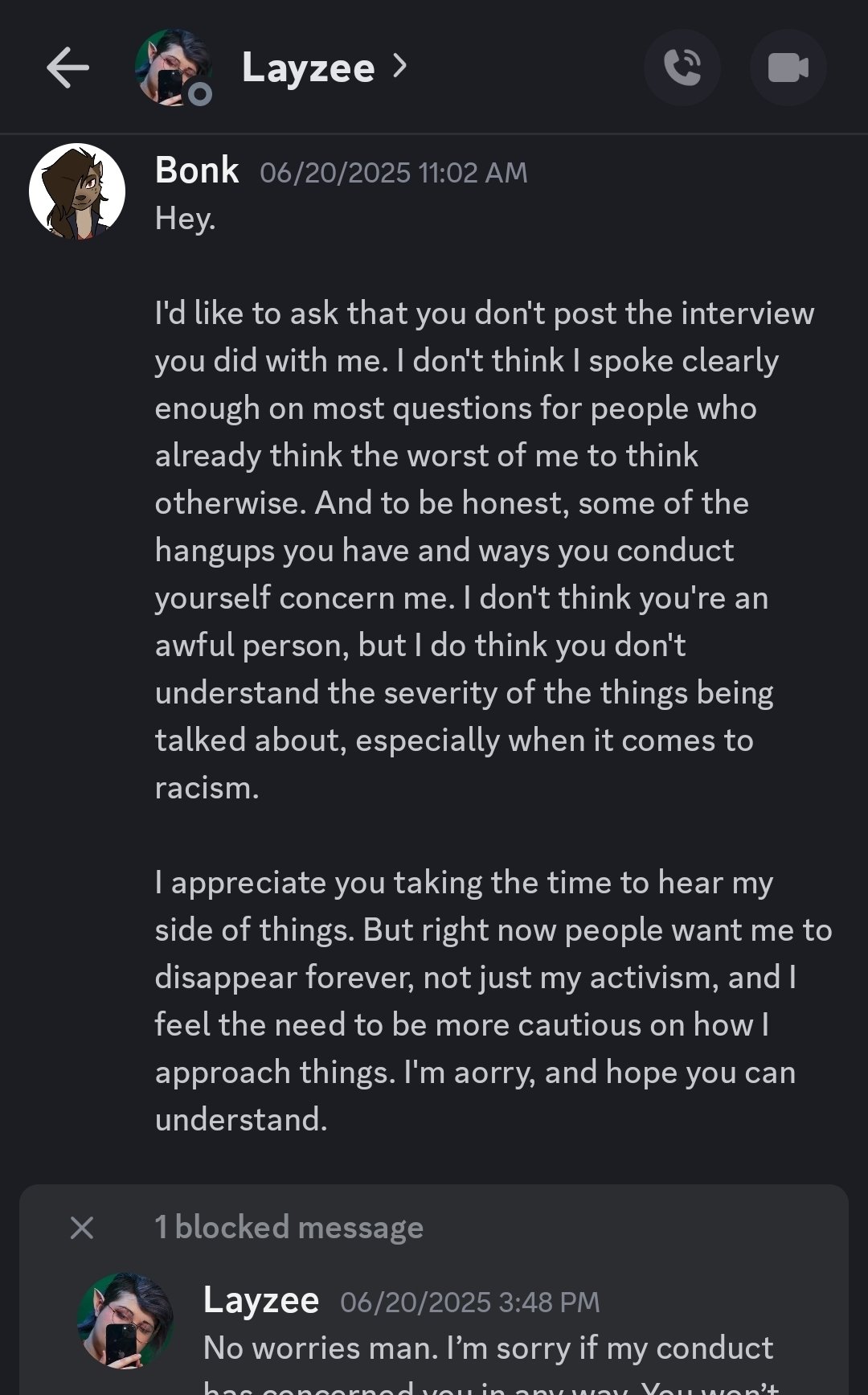868x1395 pixels.
Task: Tap the back arrow in the header
Action: 68,68
